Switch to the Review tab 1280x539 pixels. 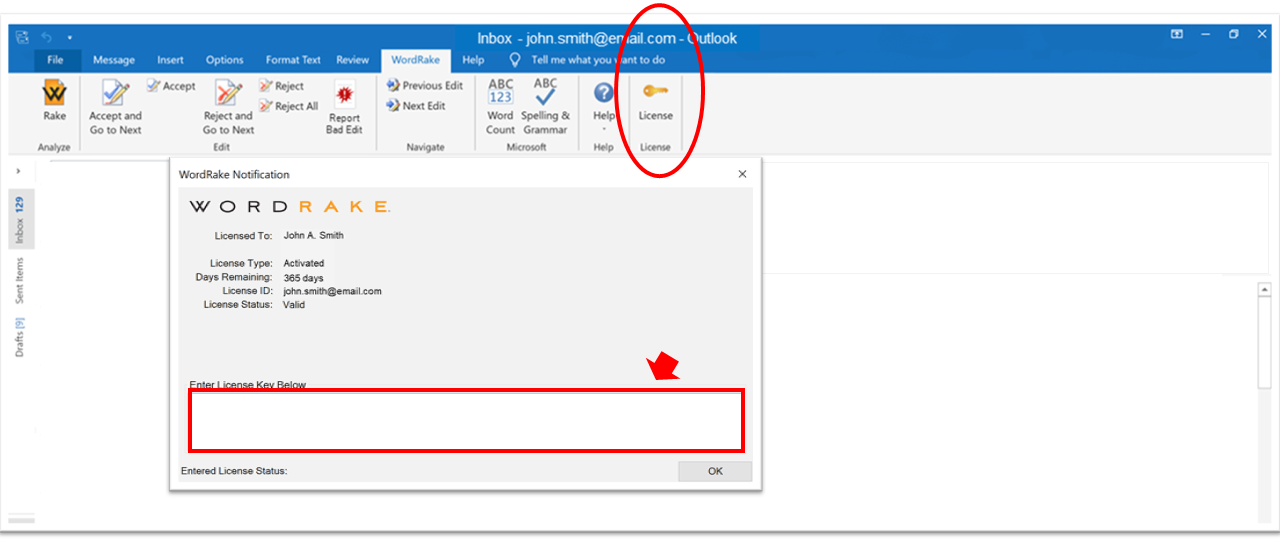(352, 60)
